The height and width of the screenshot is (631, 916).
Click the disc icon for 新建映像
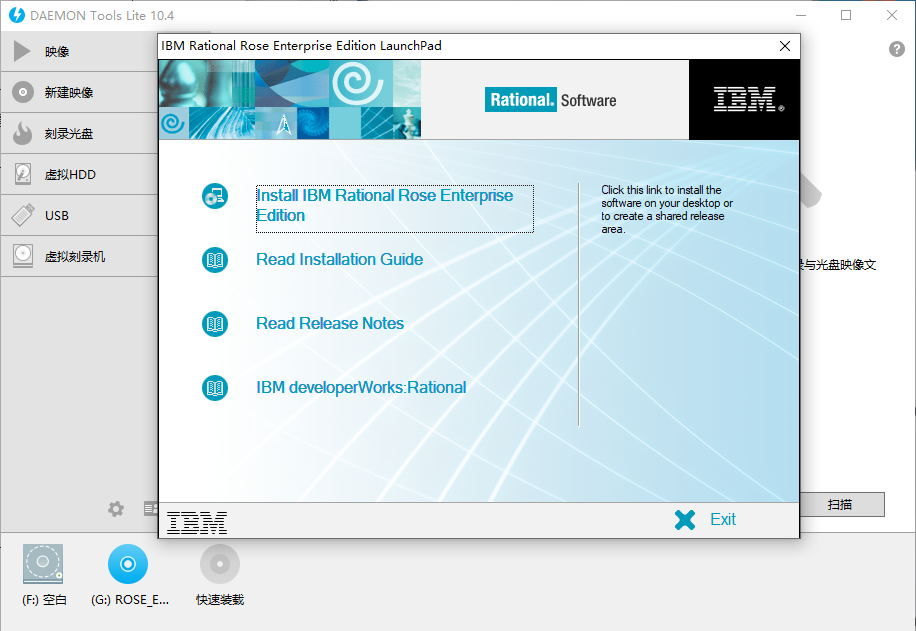(23, 92)
